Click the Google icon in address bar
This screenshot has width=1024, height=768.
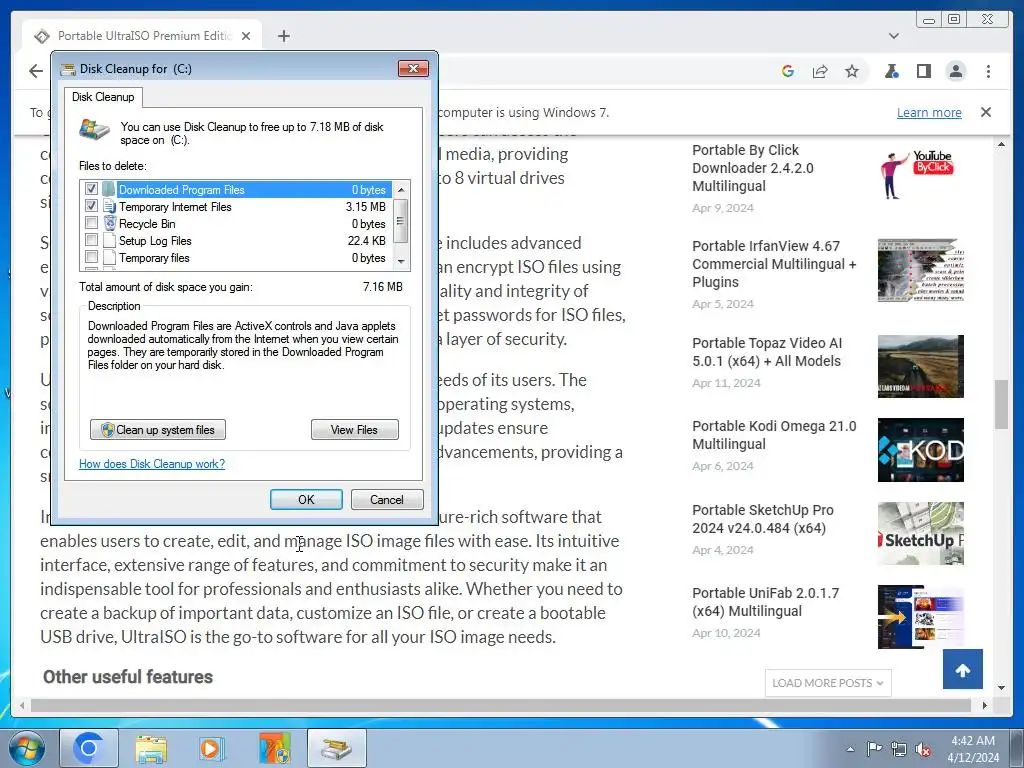click(x=788, y=71)
